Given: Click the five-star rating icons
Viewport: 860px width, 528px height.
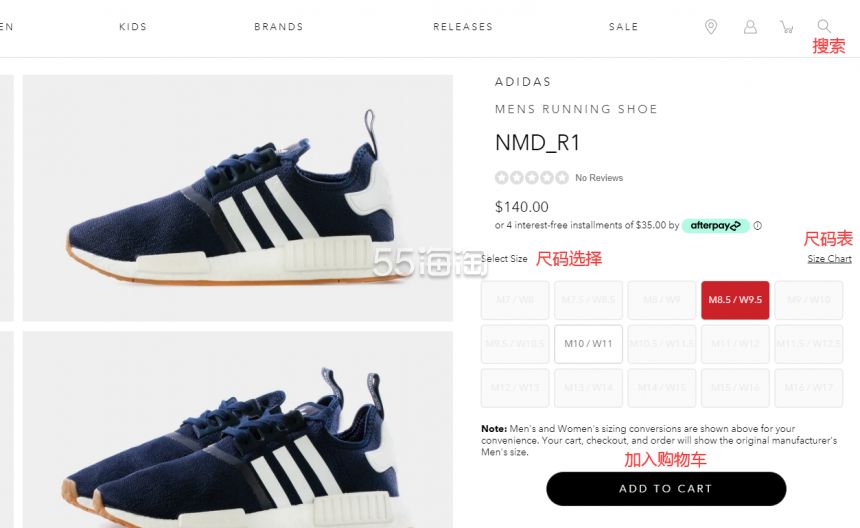Looking at the screenshot, I should point(531,178).
